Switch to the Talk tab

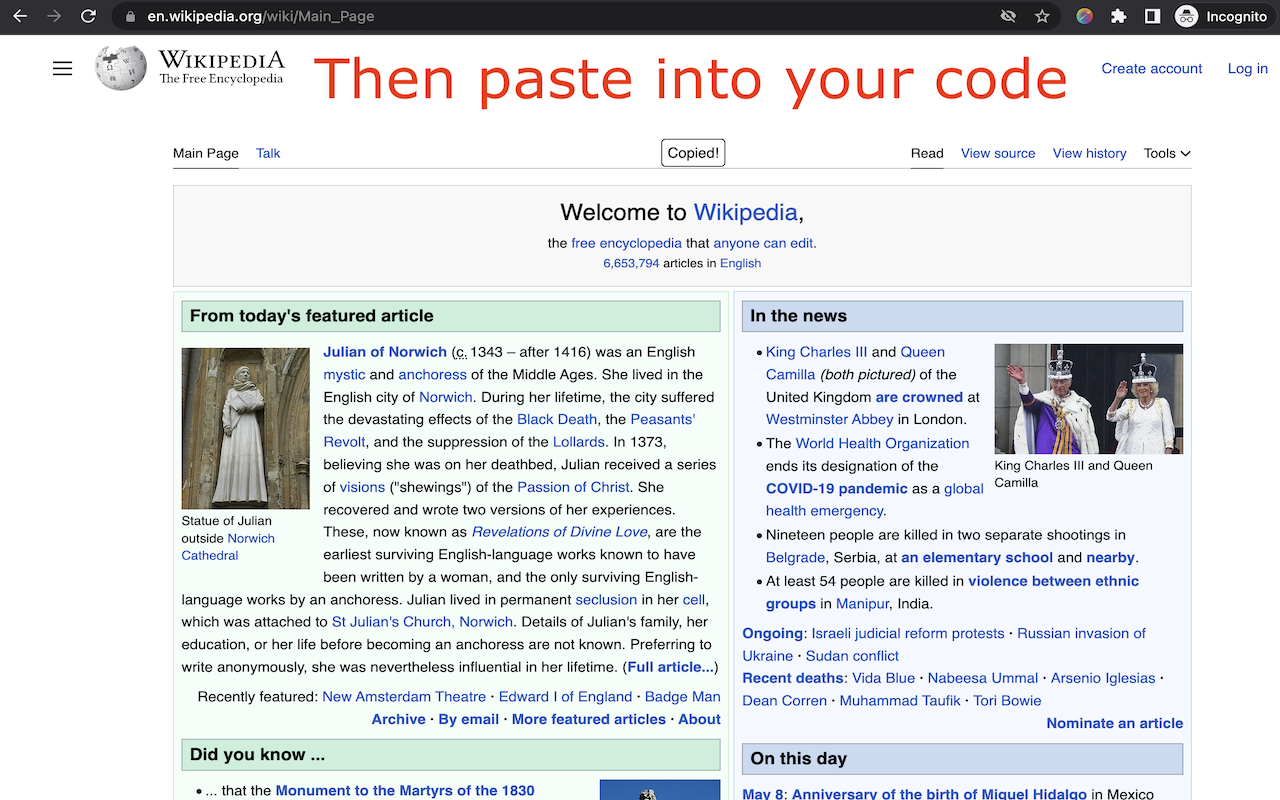(268, 153)
